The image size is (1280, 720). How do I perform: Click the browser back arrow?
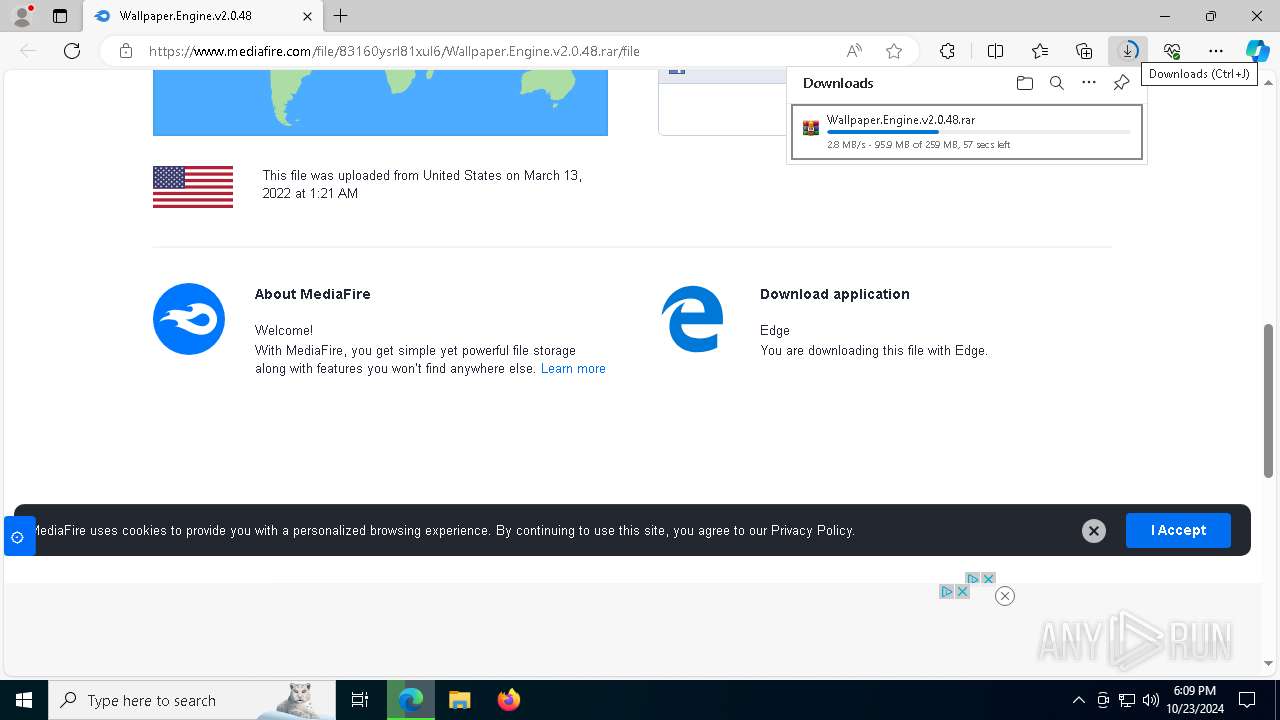28,51
